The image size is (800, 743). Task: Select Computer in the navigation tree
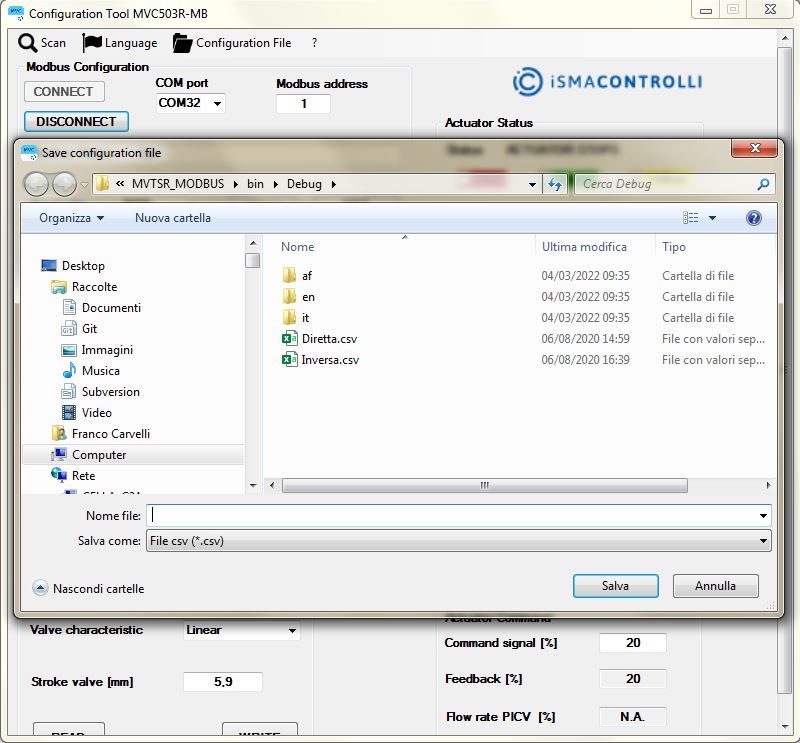coord(99,455)
